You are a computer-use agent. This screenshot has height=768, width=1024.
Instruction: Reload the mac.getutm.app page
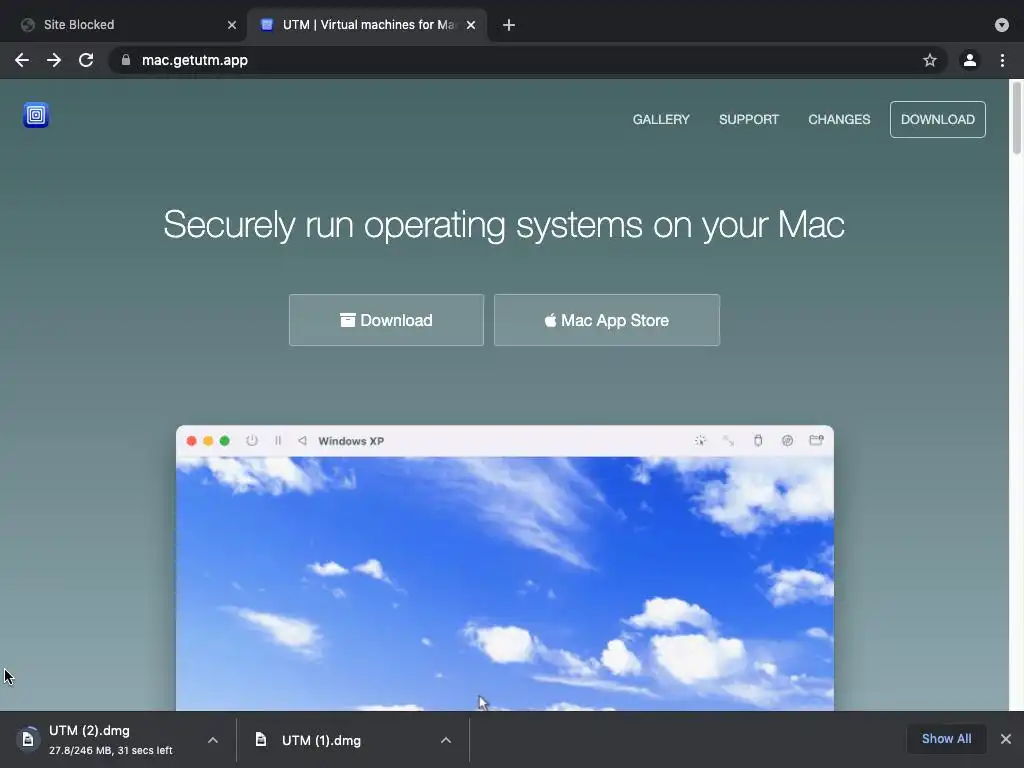(86, 60)
